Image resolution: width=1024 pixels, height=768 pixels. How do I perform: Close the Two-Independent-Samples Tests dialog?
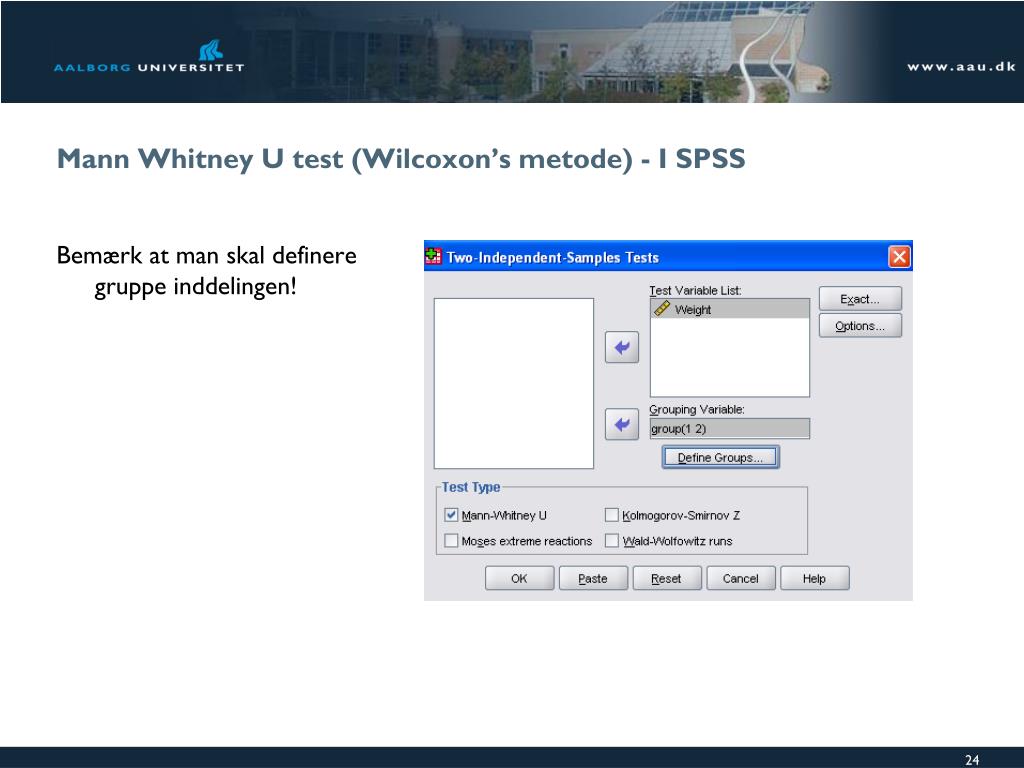(899, 257)
